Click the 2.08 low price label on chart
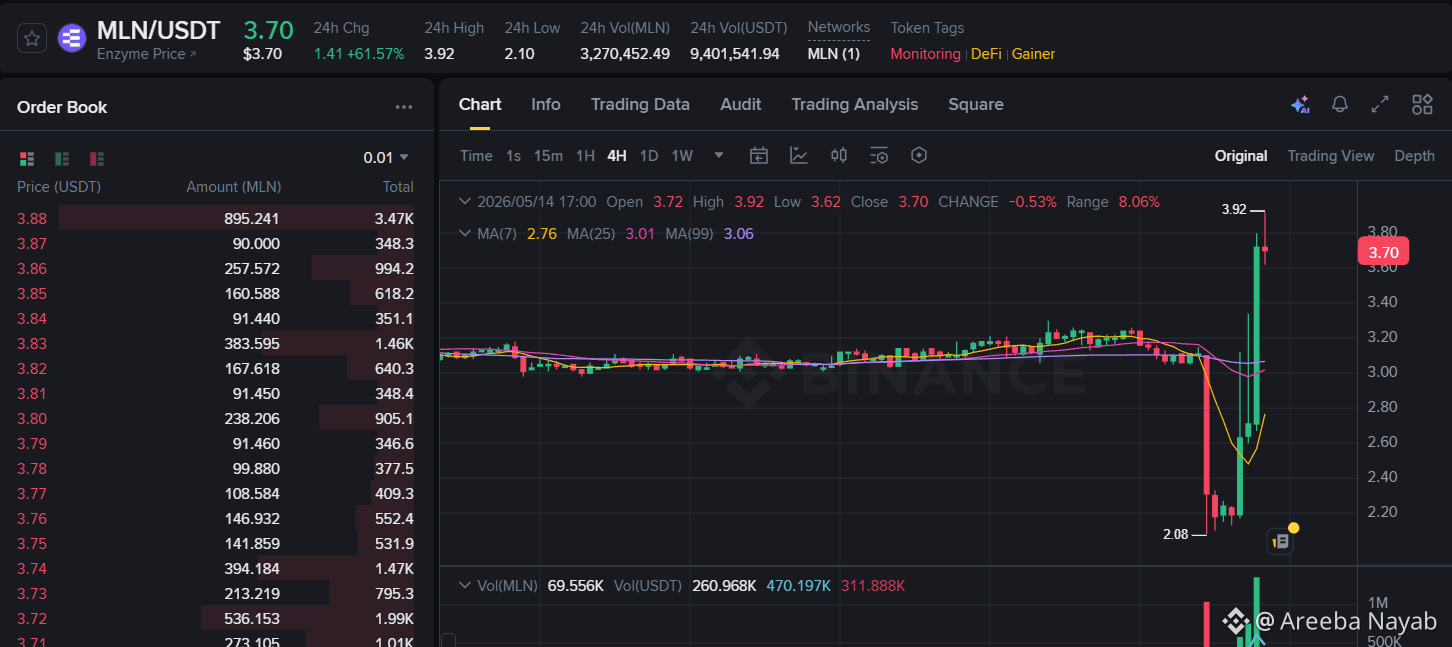The width and height of the screenshot is (1452, 647). [1176, 534]
